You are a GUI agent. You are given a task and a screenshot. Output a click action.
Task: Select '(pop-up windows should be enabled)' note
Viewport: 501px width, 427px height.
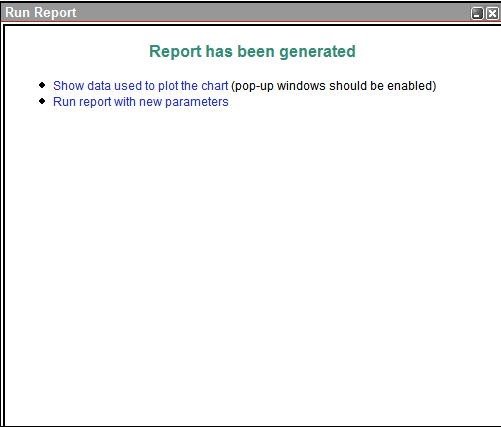[x=334, y=86]
